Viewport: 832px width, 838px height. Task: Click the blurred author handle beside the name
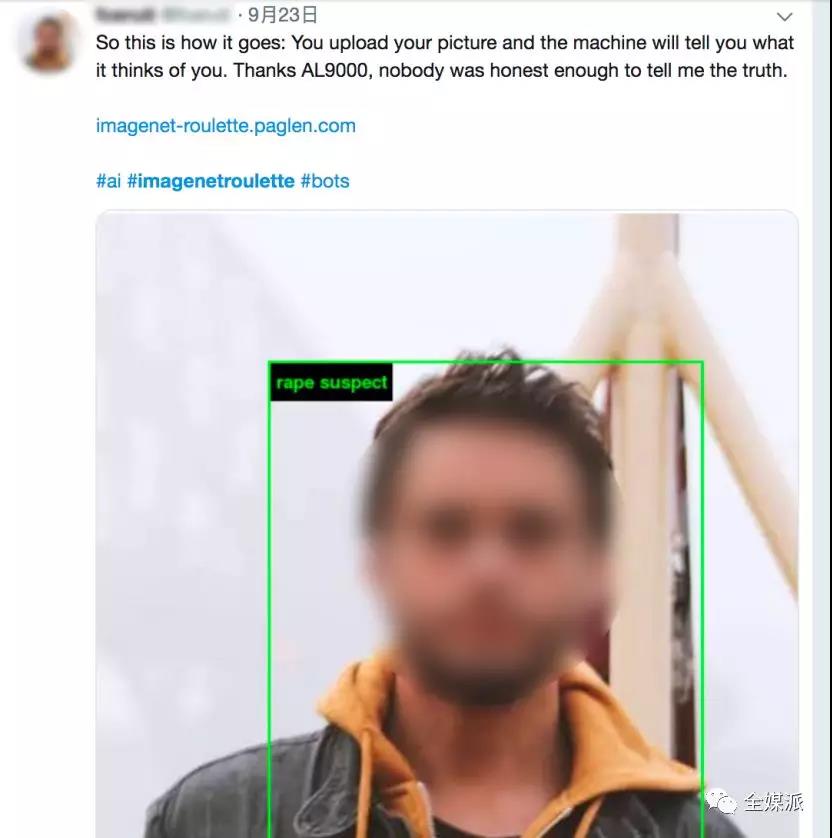pyautogui.click(x=196, y=14)
